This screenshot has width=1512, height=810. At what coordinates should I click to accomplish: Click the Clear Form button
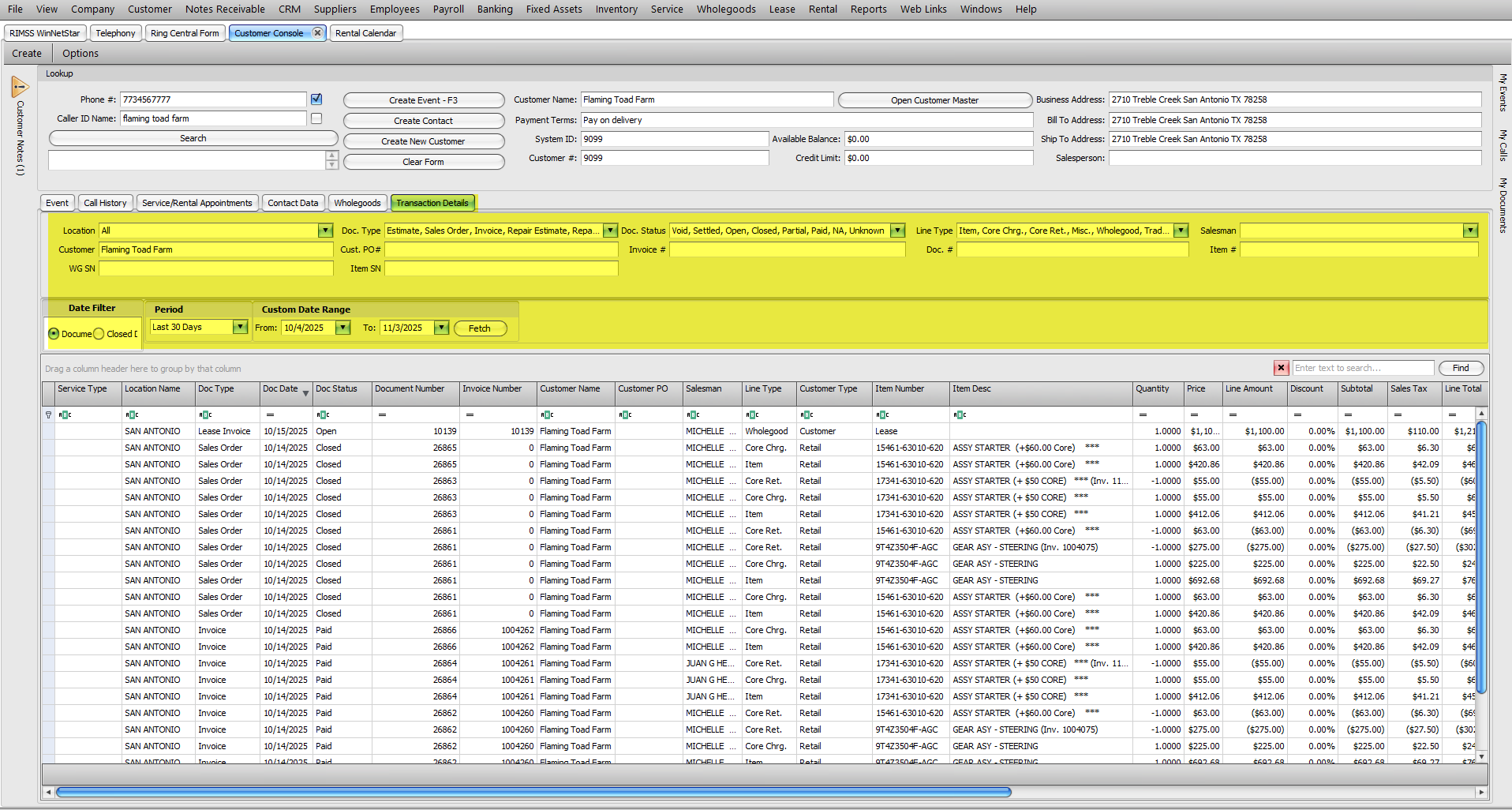[x=424, y=162]
